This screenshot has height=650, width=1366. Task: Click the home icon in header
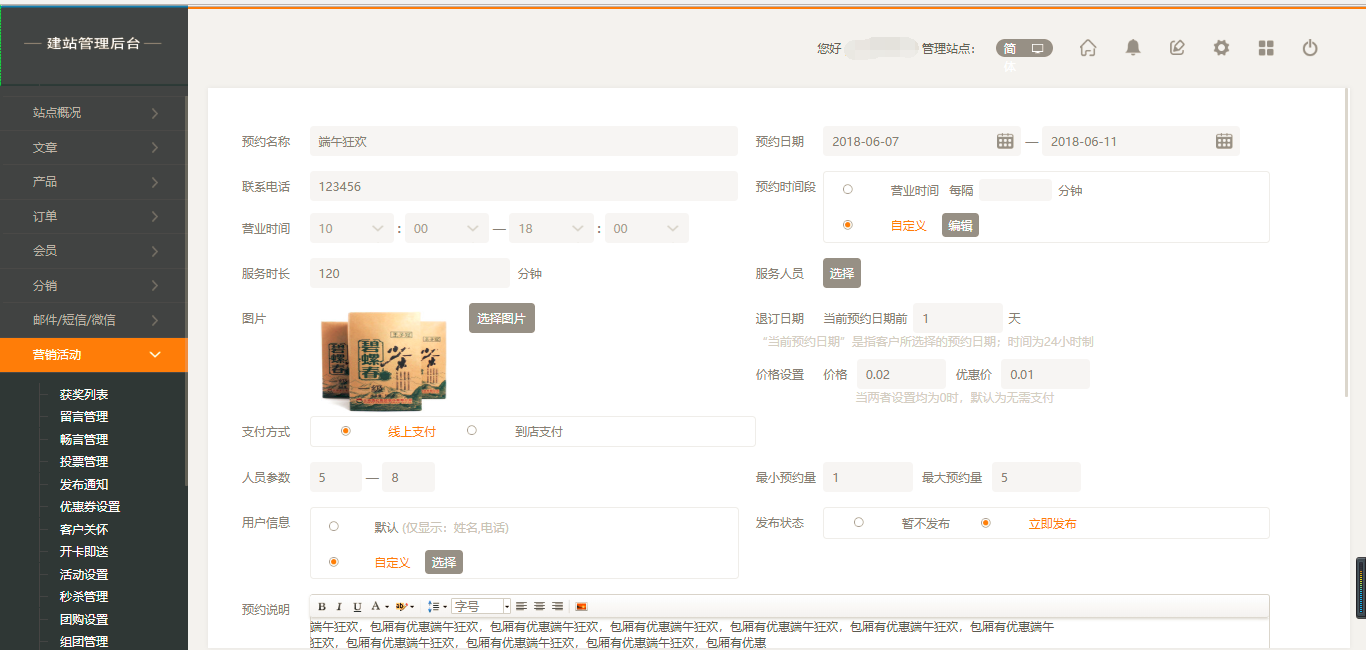tap(1088, 48)
